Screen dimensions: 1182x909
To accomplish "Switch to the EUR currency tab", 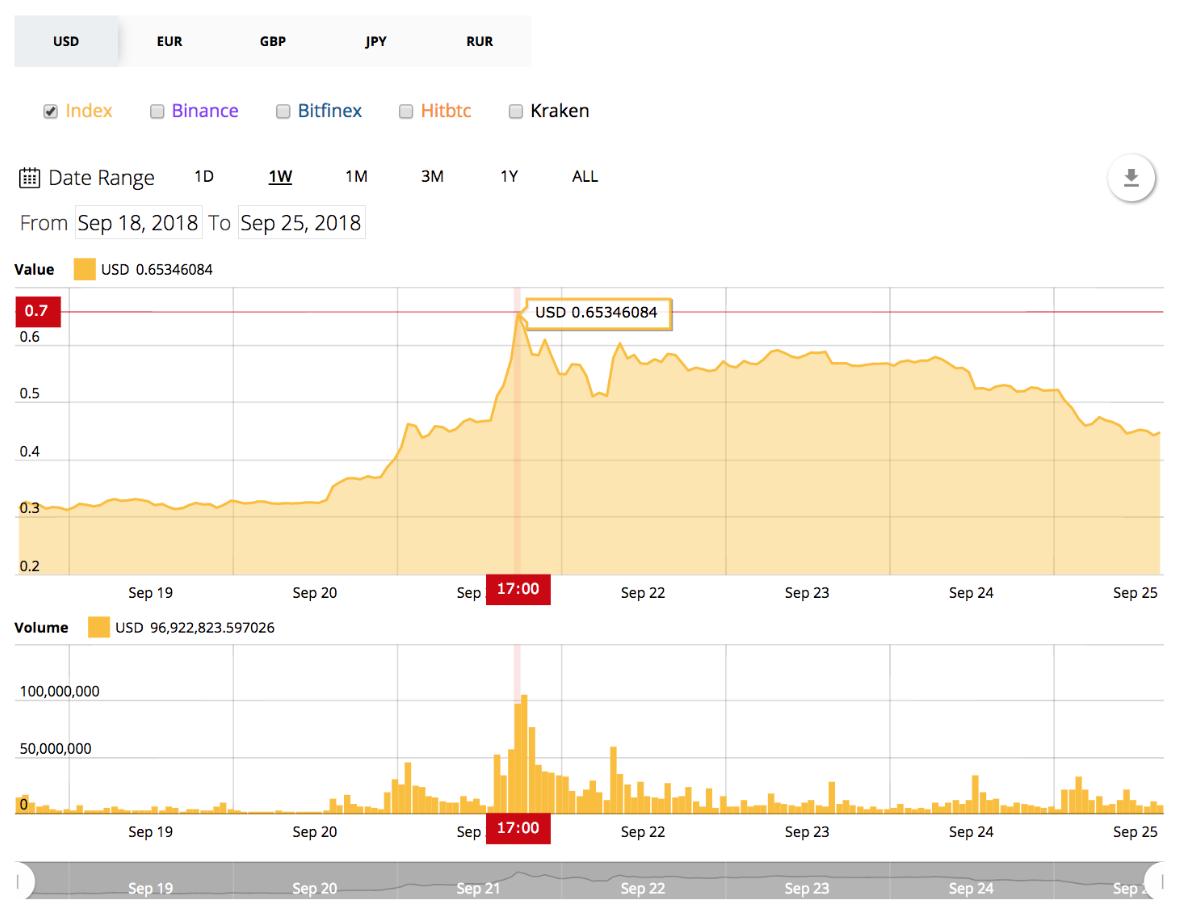I will point(170,42).
